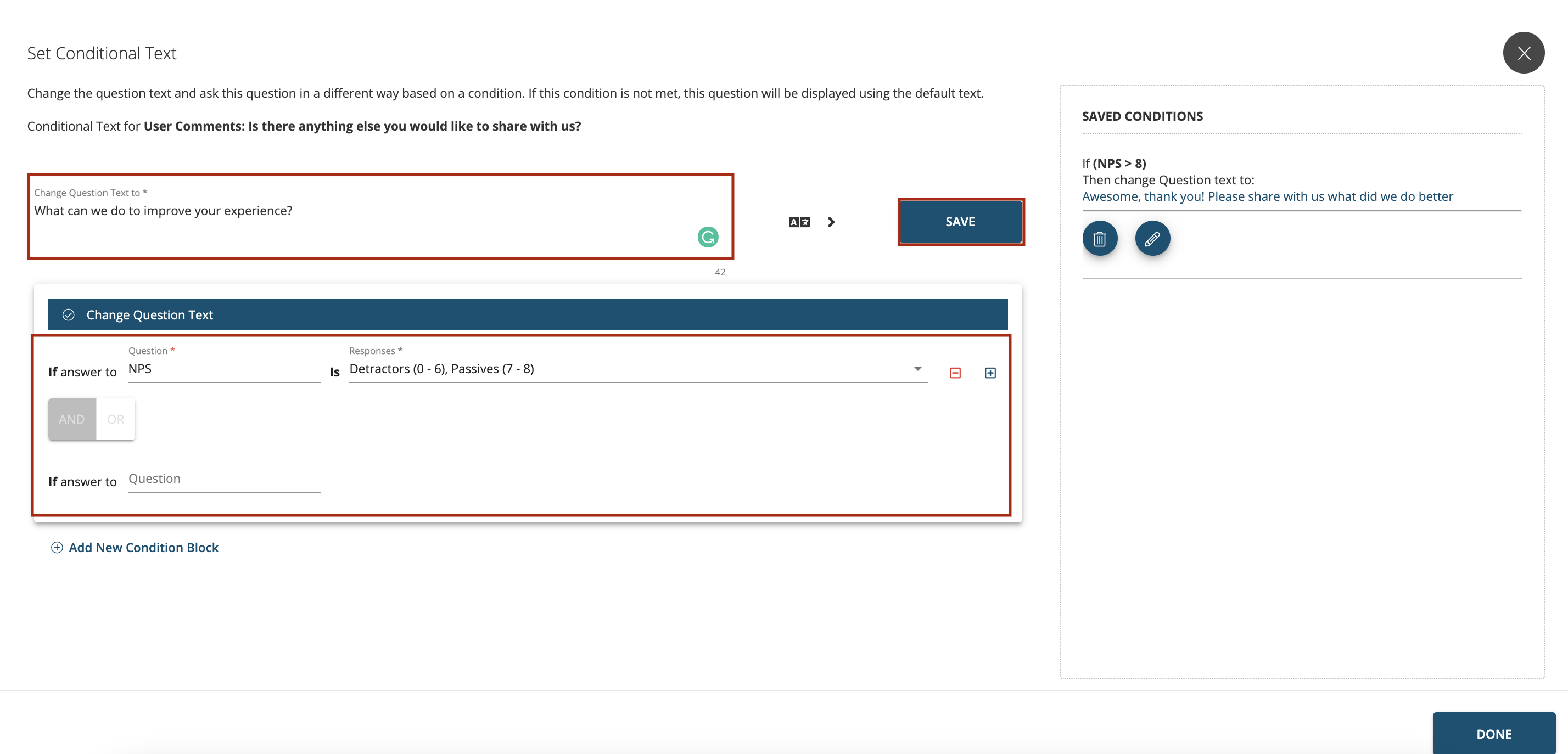This screenshot has width=1568, height=754.
Task: Click Add New Condition Block link
Action: [x=143, y=547]
